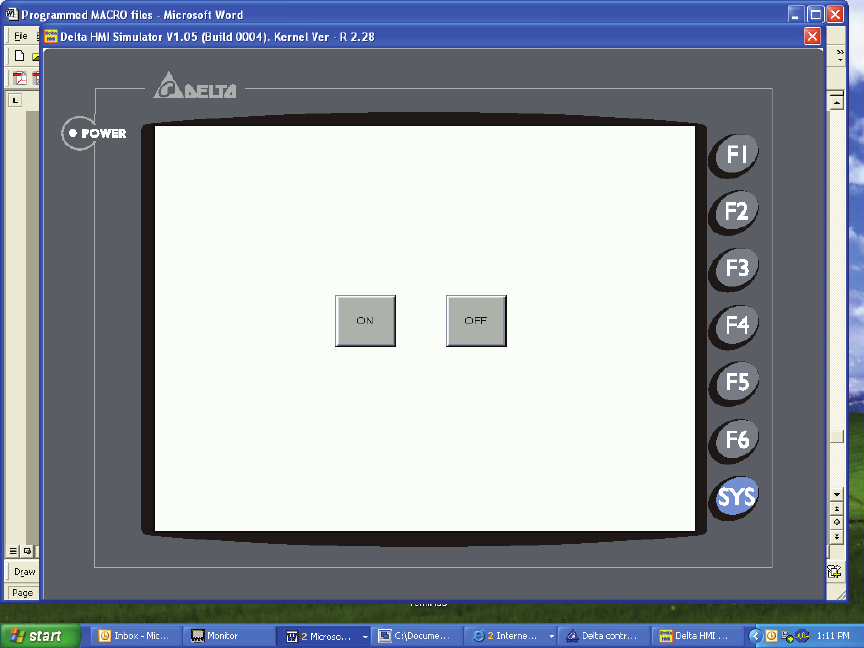Hit the F6 function key

736,440
